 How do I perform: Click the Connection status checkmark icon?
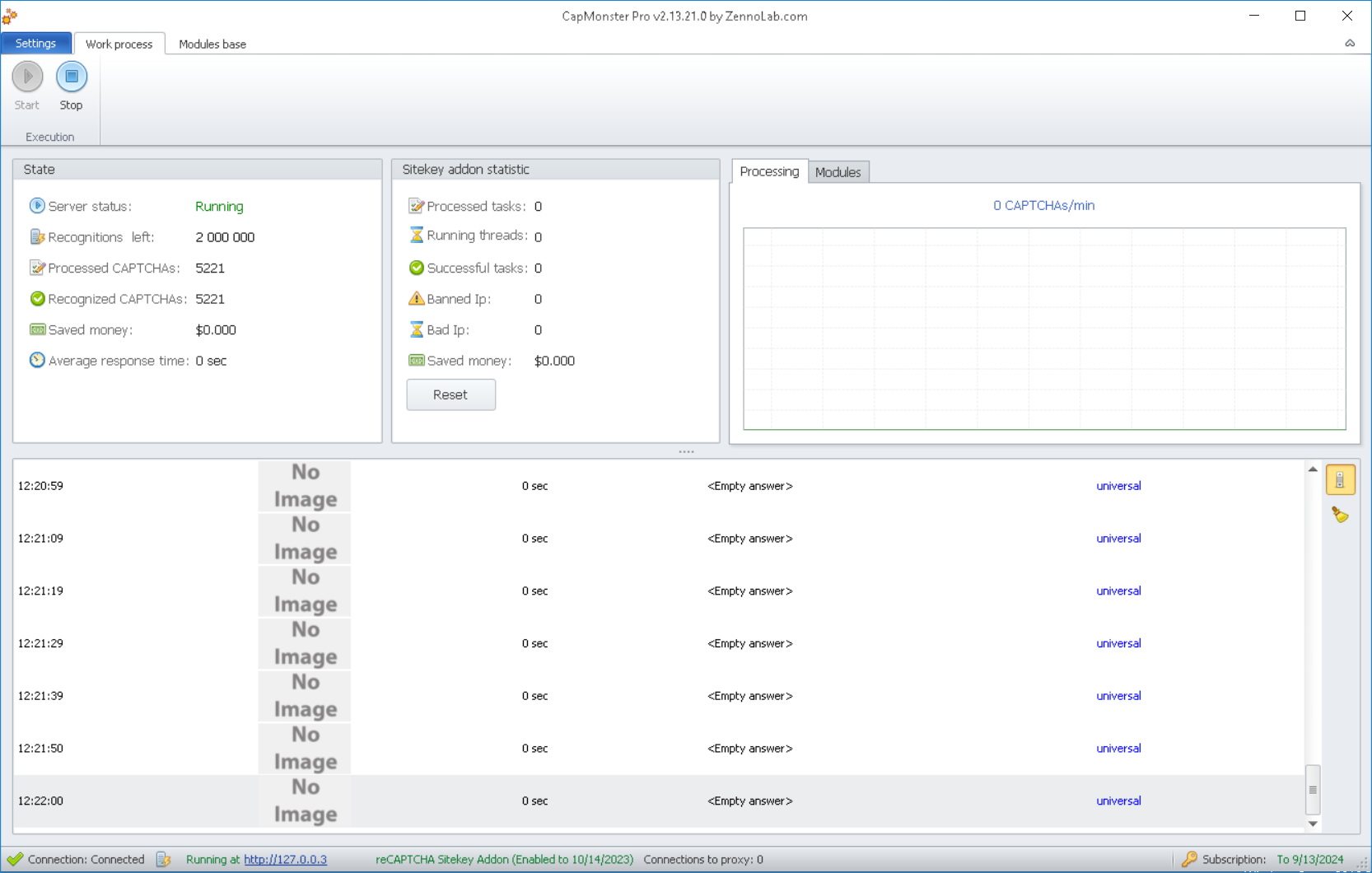pyautogui.click(x=15, y=859)
